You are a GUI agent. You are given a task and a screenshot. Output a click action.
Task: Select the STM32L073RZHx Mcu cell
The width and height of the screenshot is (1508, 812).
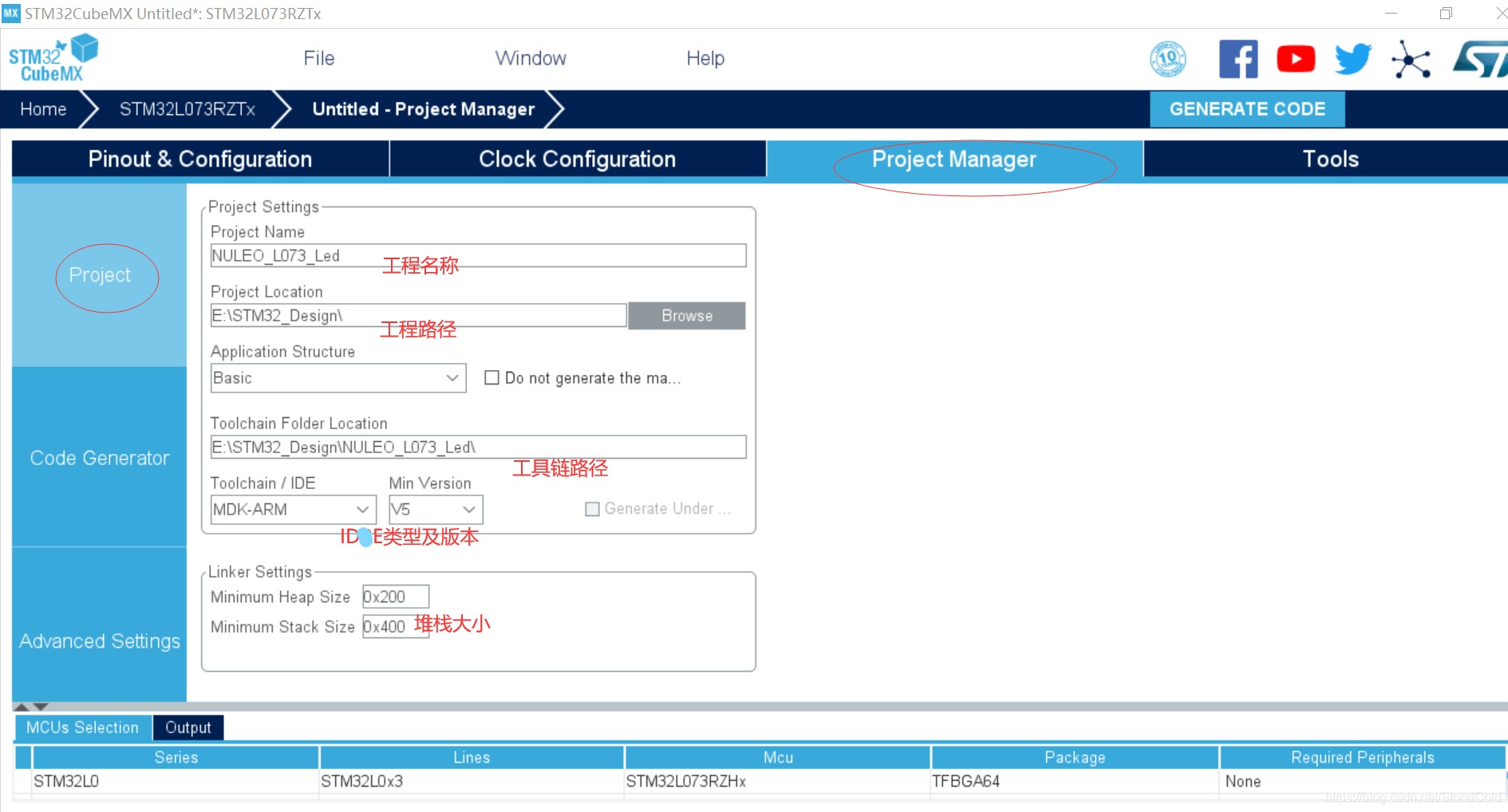pyautogui.click(x=778, y=781)
